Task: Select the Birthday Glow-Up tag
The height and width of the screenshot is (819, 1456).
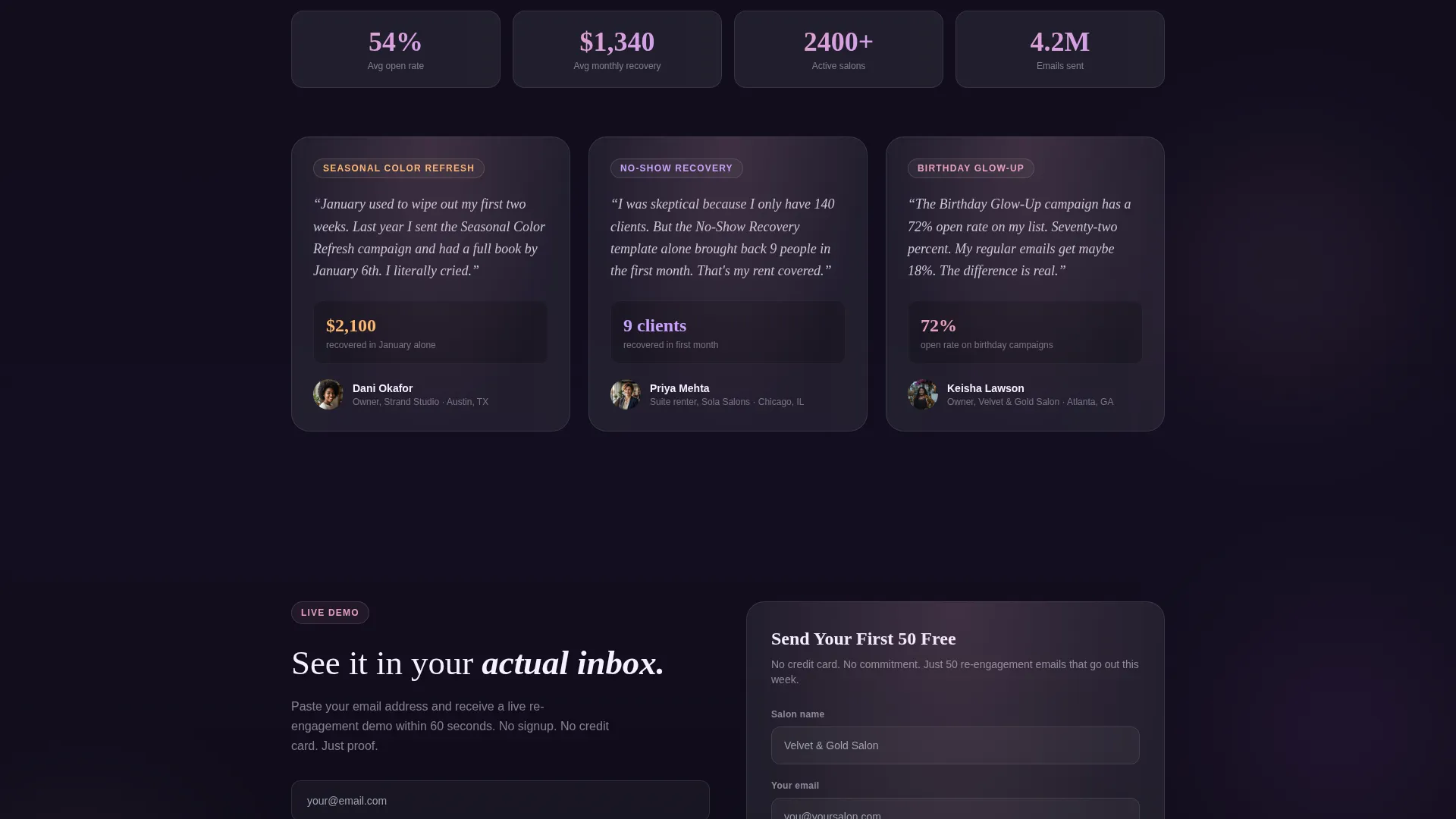Action: tap(971, 168)
